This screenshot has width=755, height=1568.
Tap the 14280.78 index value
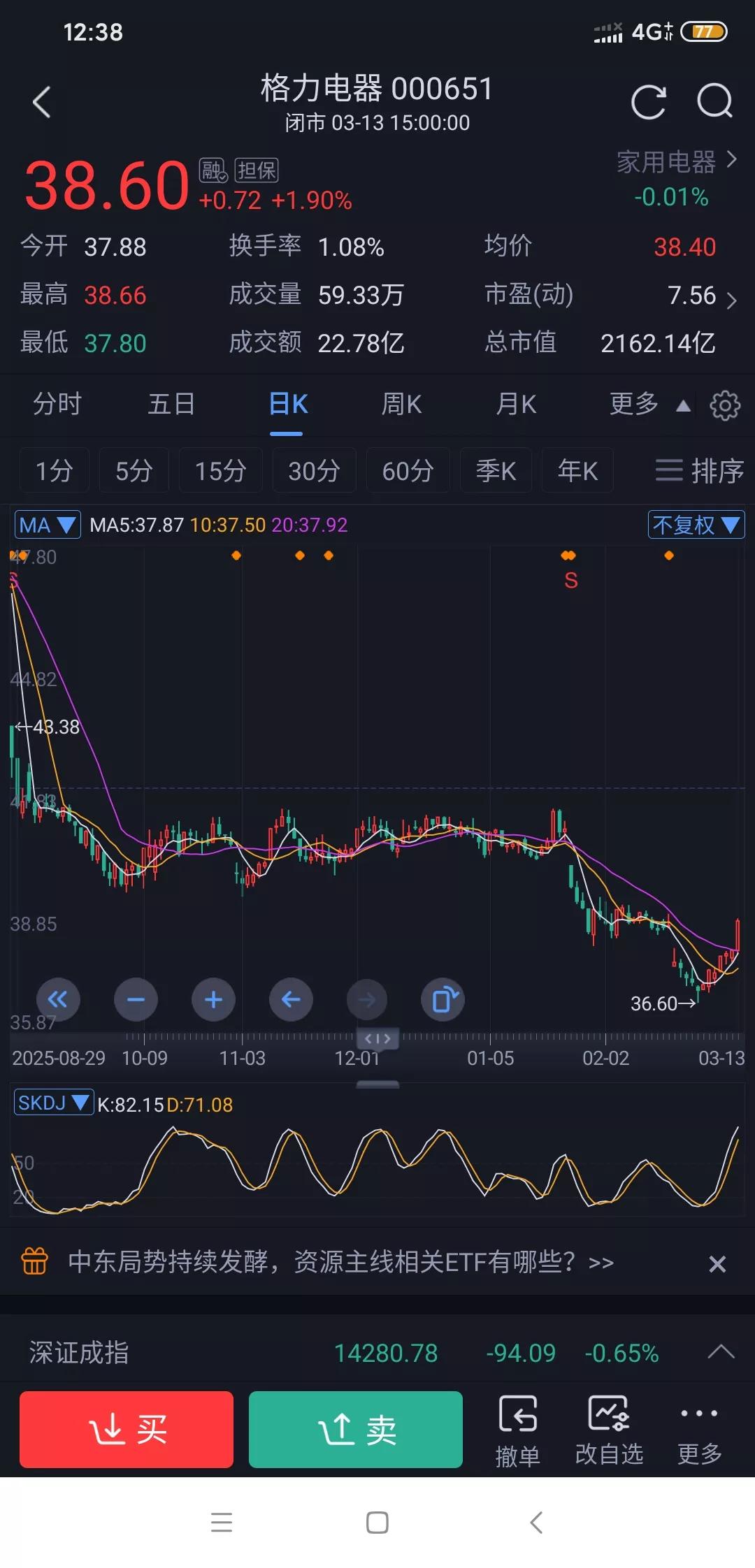point(386,1353)
